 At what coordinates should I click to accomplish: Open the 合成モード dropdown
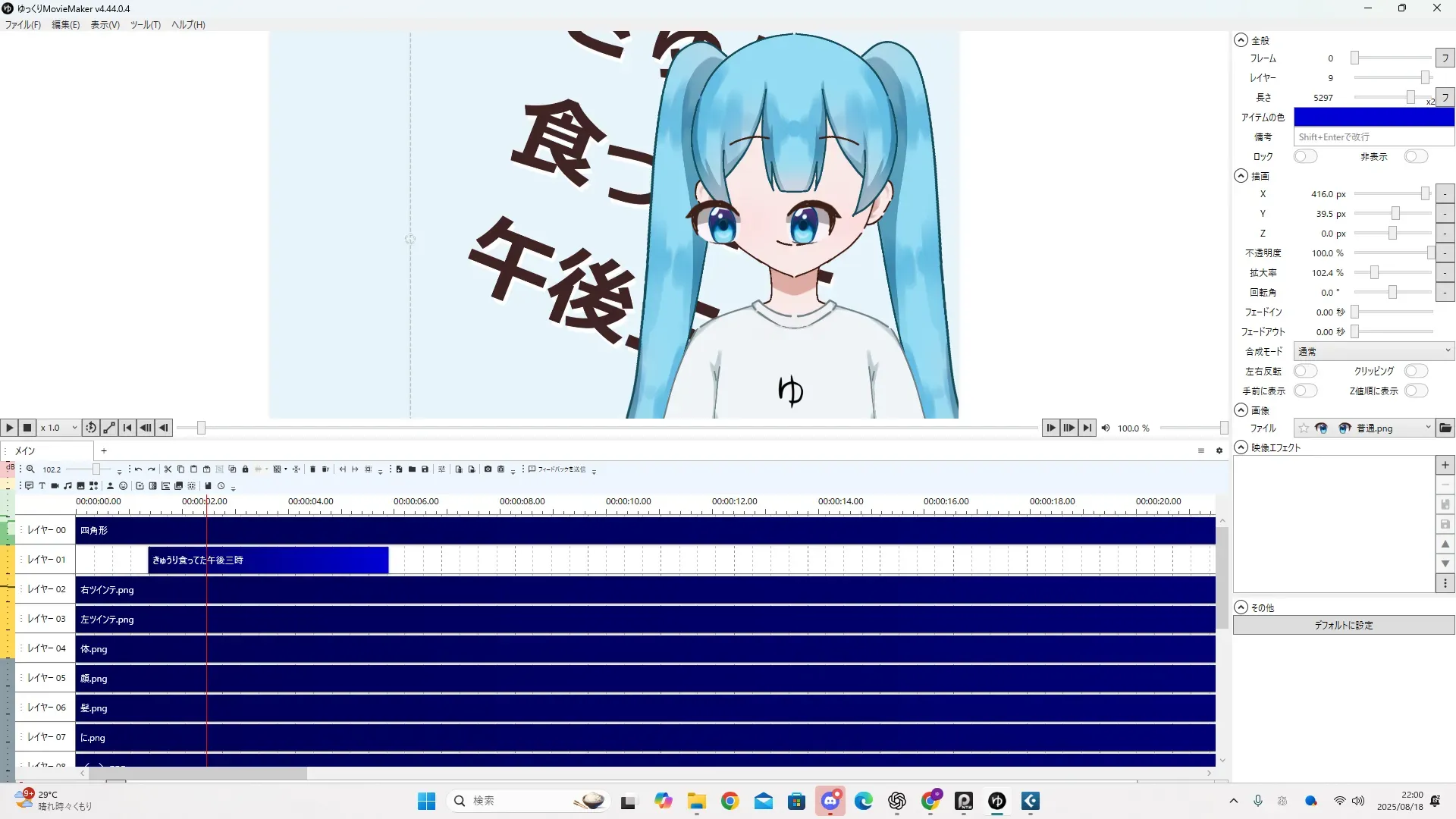click(x=1373, y=351)
